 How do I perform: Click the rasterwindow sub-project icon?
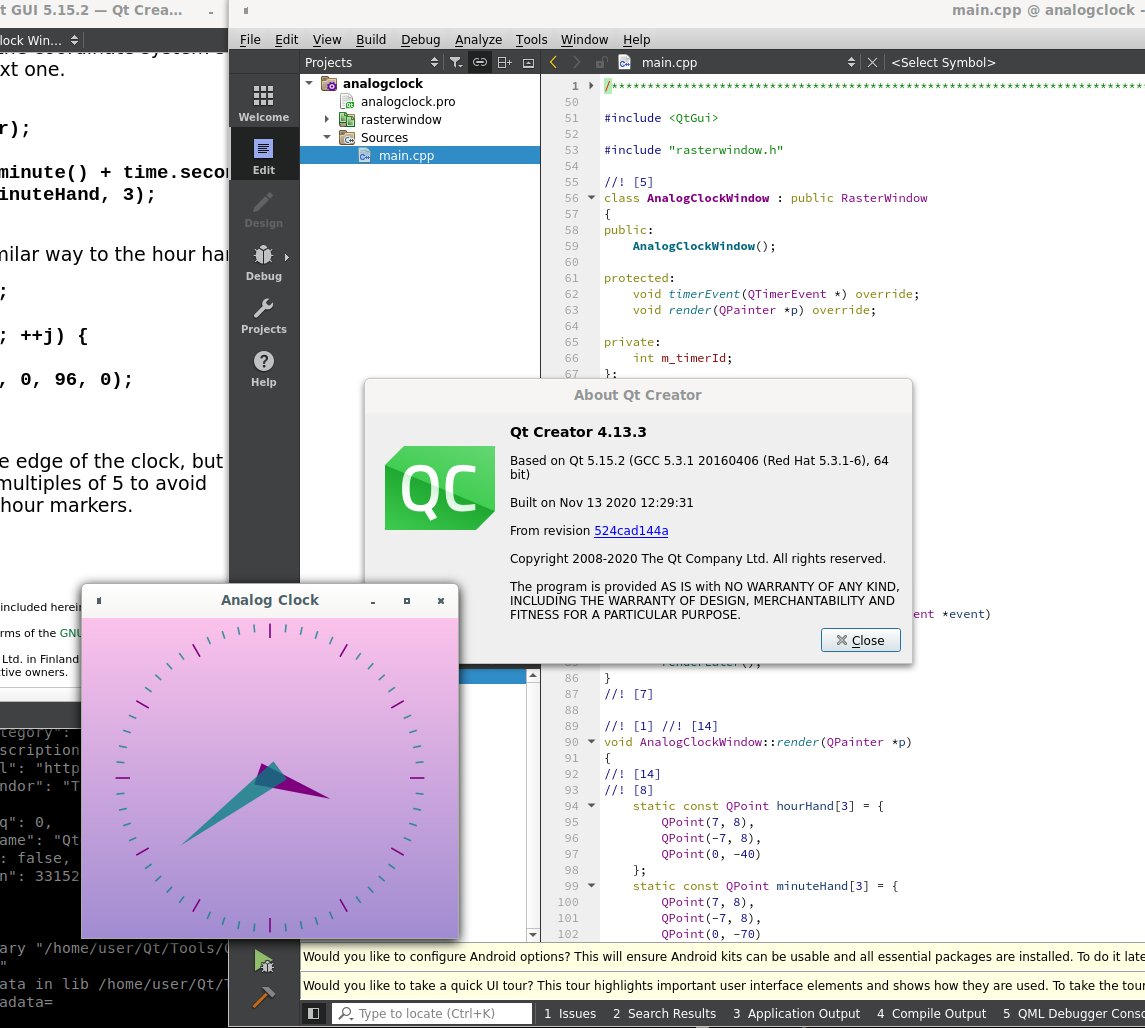pyautogui.click(x=347, y=120)
